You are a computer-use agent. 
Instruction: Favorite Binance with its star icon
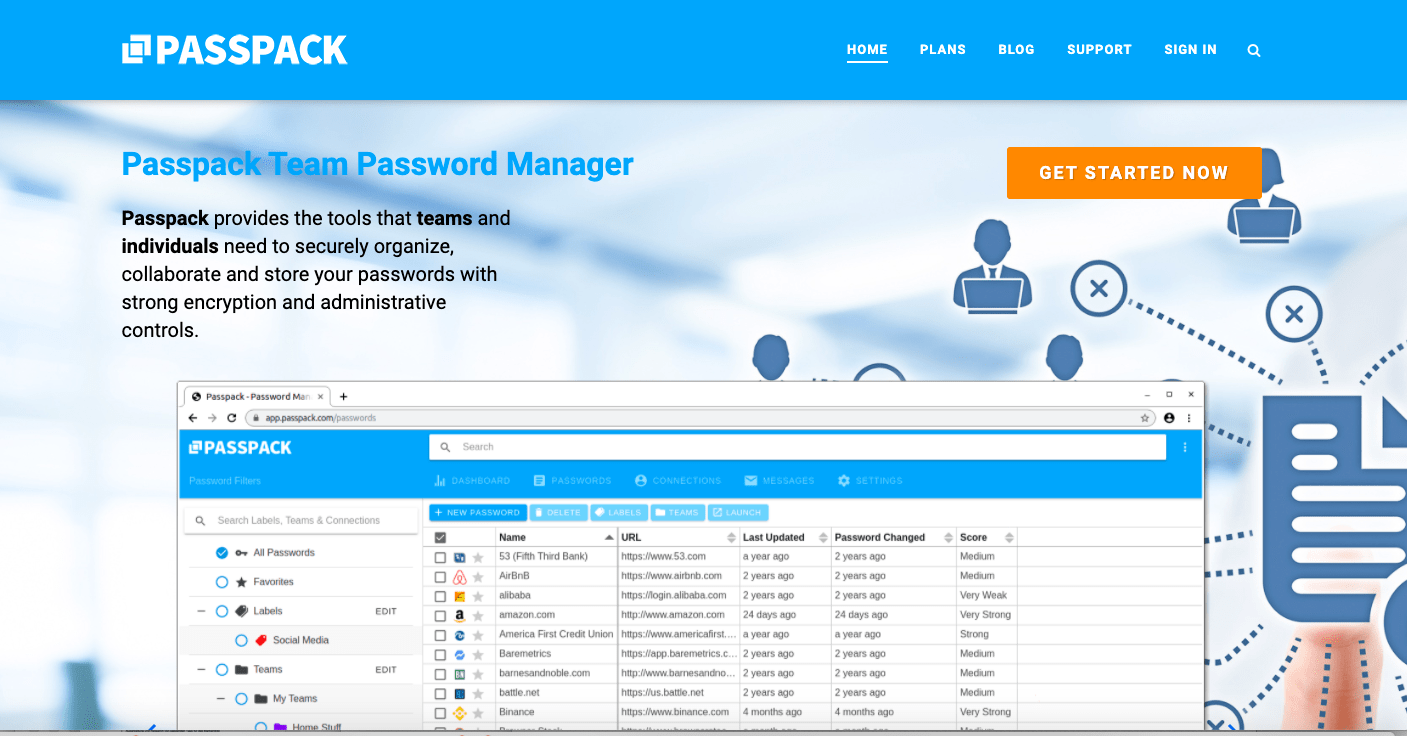478,713
